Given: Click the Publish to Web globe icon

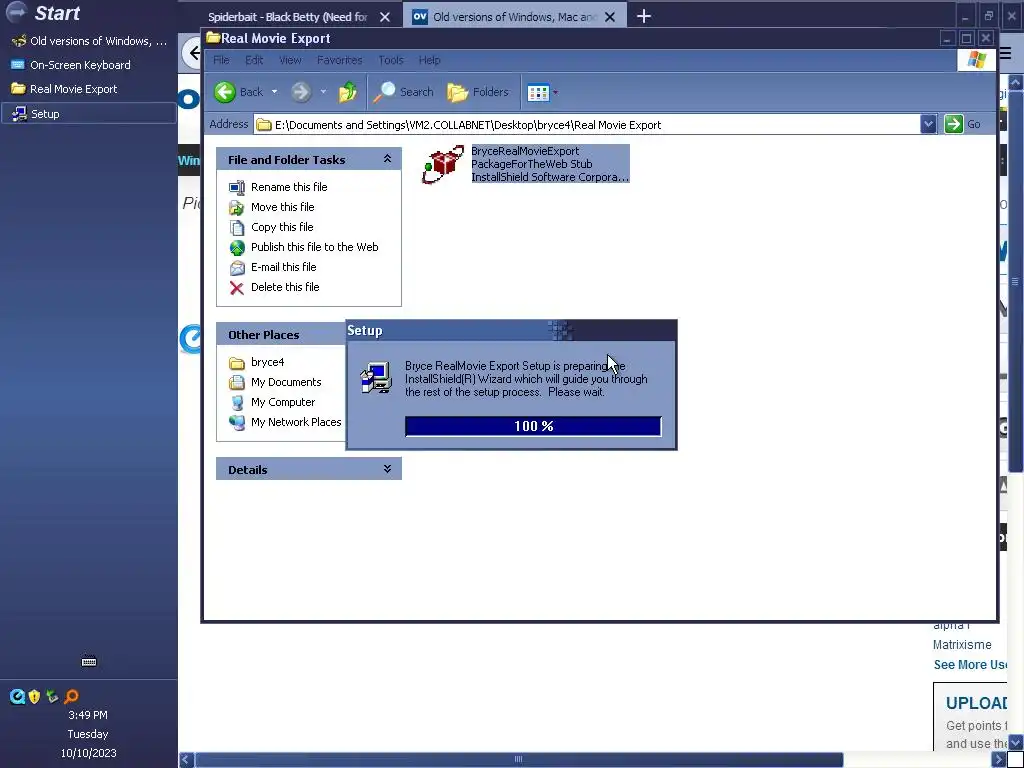Looking at the screenshot, I should (x=236, y=248).
